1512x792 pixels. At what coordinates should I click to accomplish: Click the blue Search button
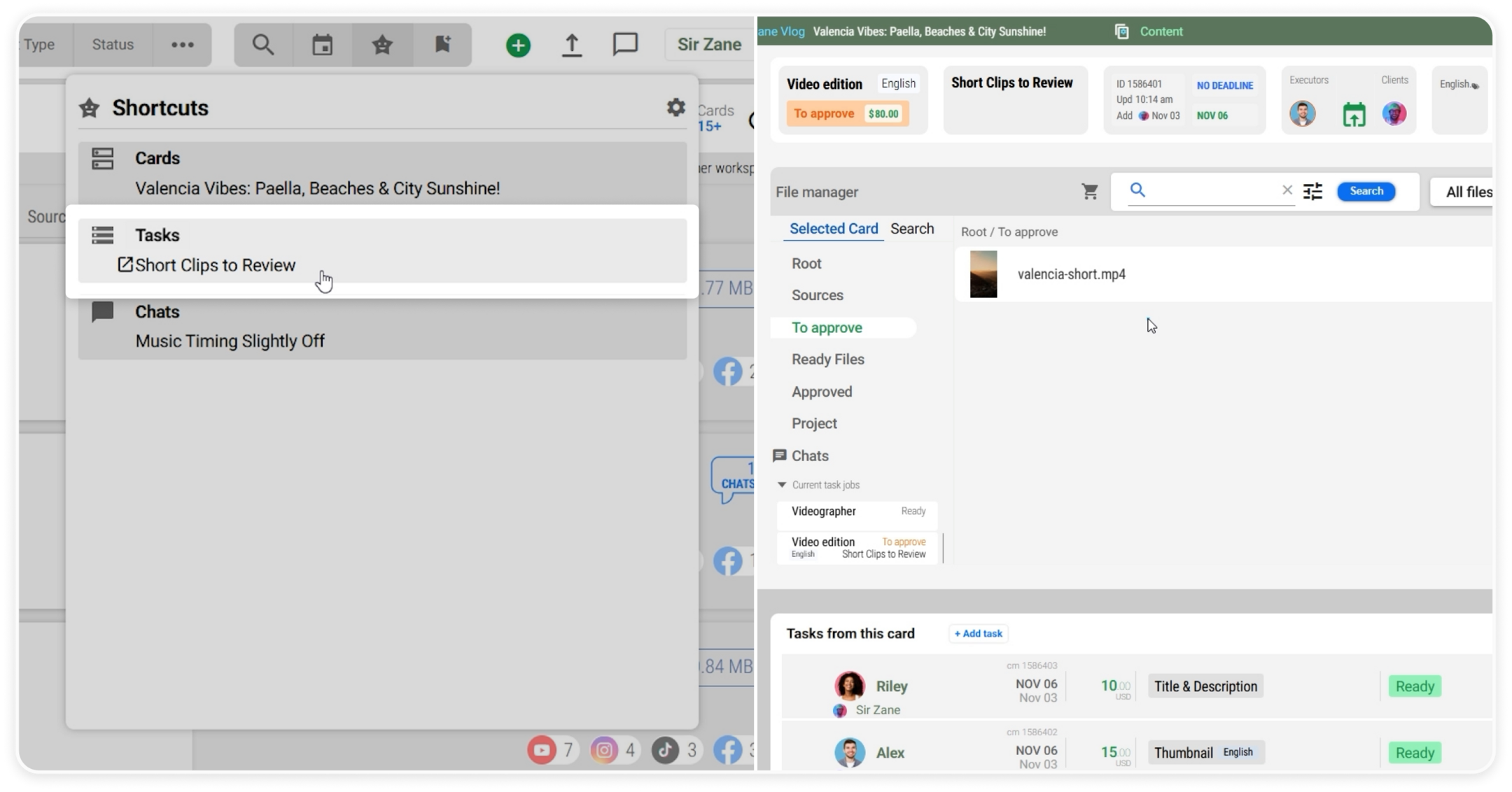pyautogui.click(x=1366, y=191)
